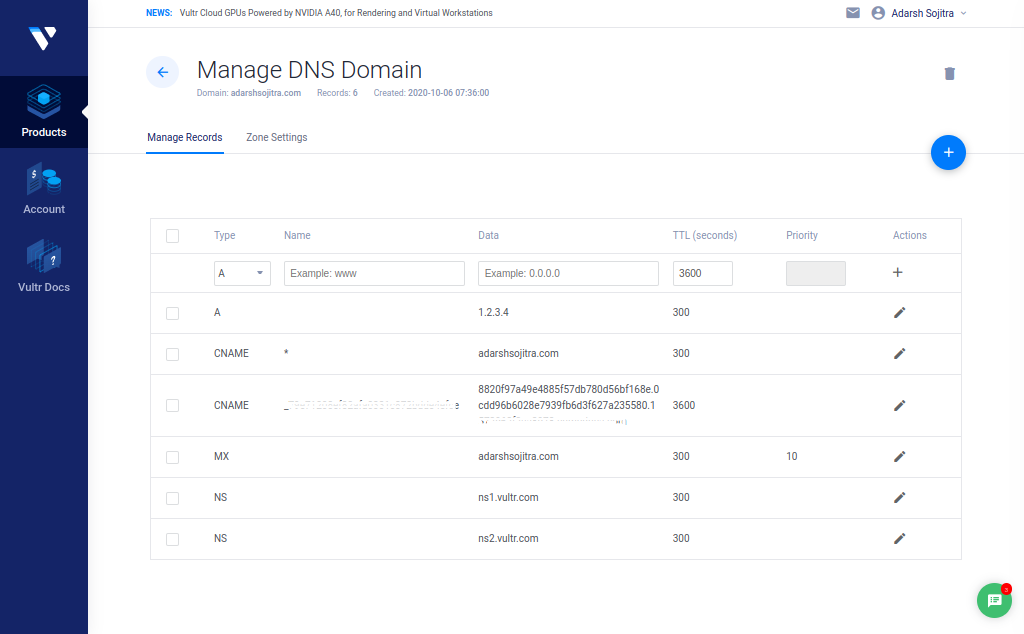Click the Priority column header
The image size is (1024, 634).
tap(802, 235)
